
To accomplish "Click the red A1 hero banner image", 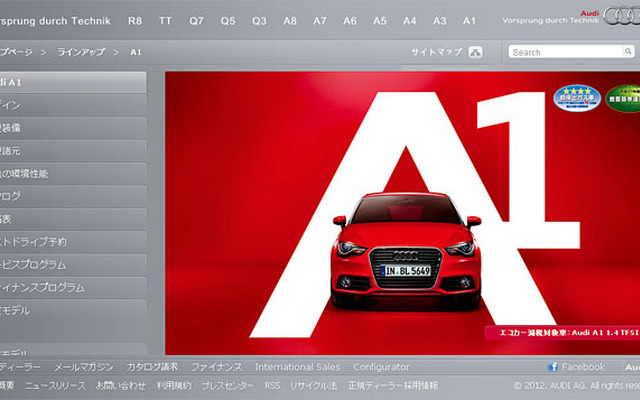I will 402,213.
